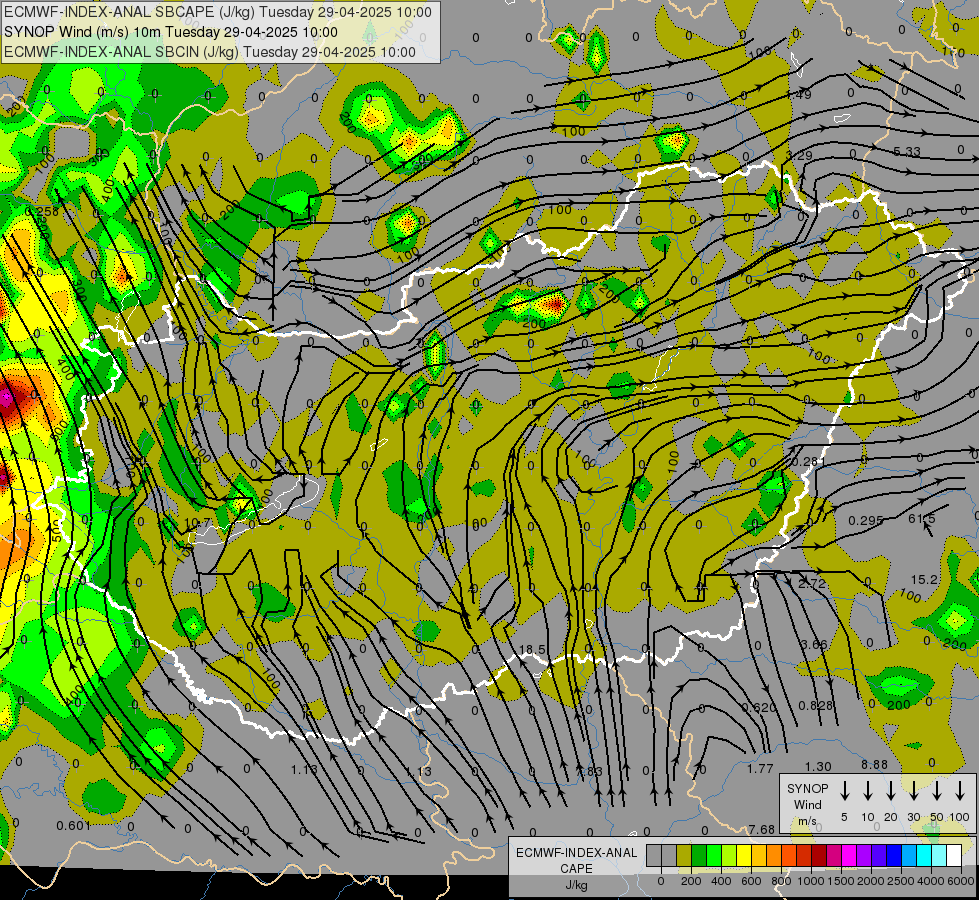The image size is (979, 900).
Task: Click the 30 m/s wind arrow in legend
Action: tap(914, 791)
